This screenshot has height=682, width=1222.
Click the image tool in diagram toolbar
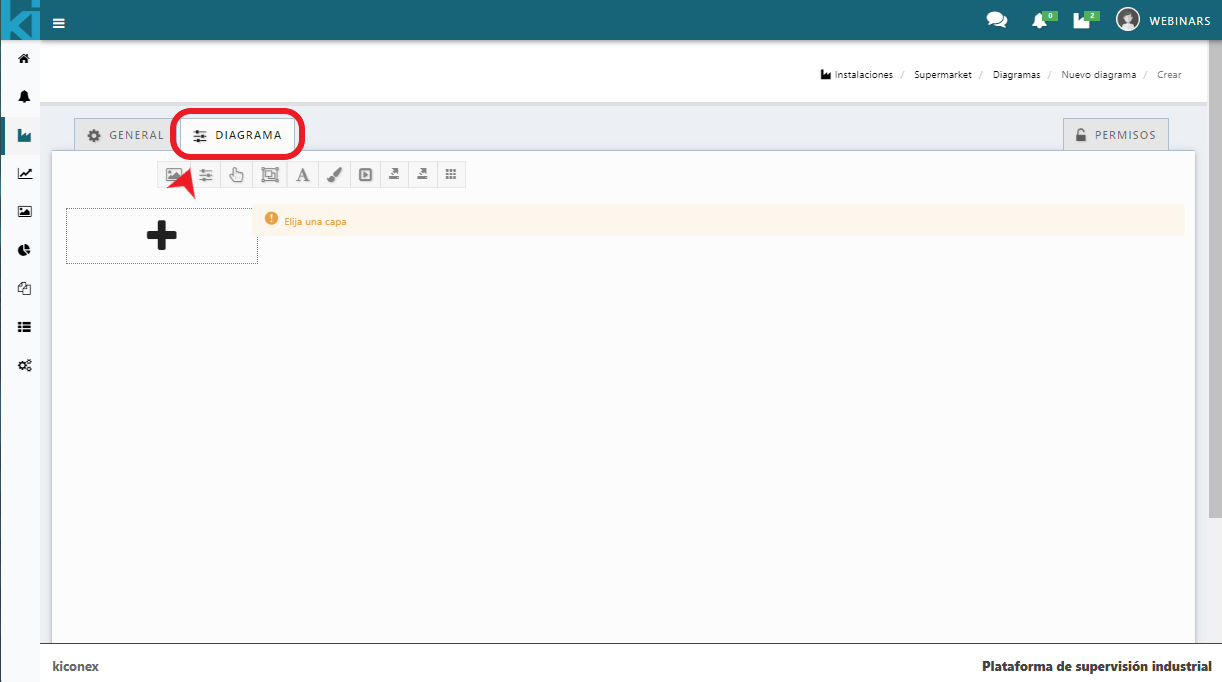174,175
